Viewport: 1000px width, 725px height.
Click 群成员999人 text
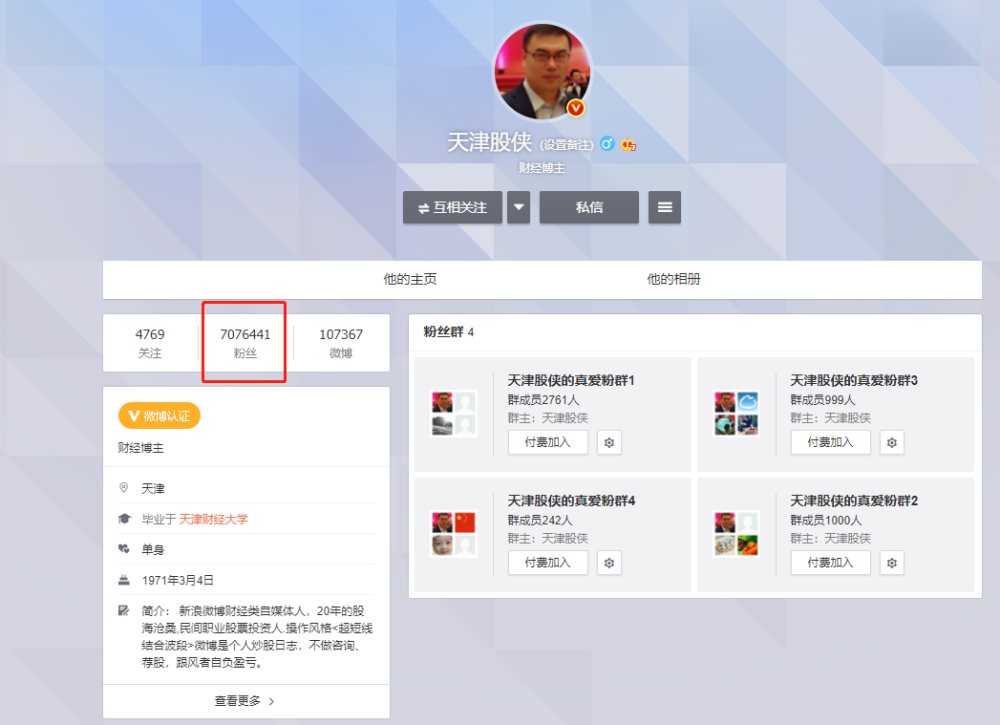pos(823,400)
